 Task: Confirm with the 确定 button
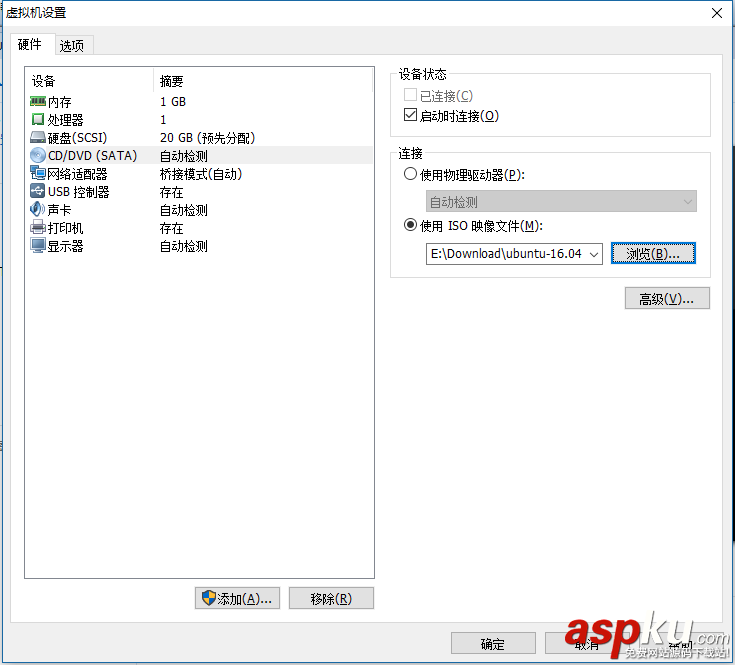pyautogui.click(x=493, y=644)
